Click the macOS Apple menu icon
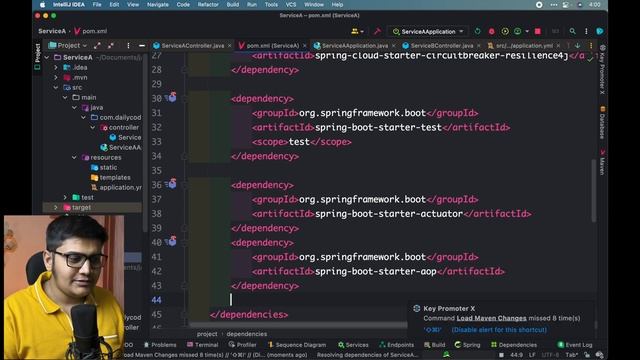Viewport: 640px width, 360px height. 42,5
